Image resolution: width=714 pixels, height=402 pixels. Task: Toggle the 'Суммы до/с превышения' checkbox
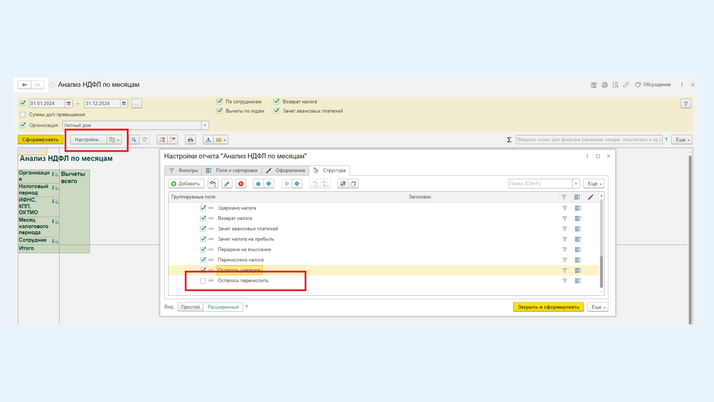pyautogui.click(x=23, y=114)
